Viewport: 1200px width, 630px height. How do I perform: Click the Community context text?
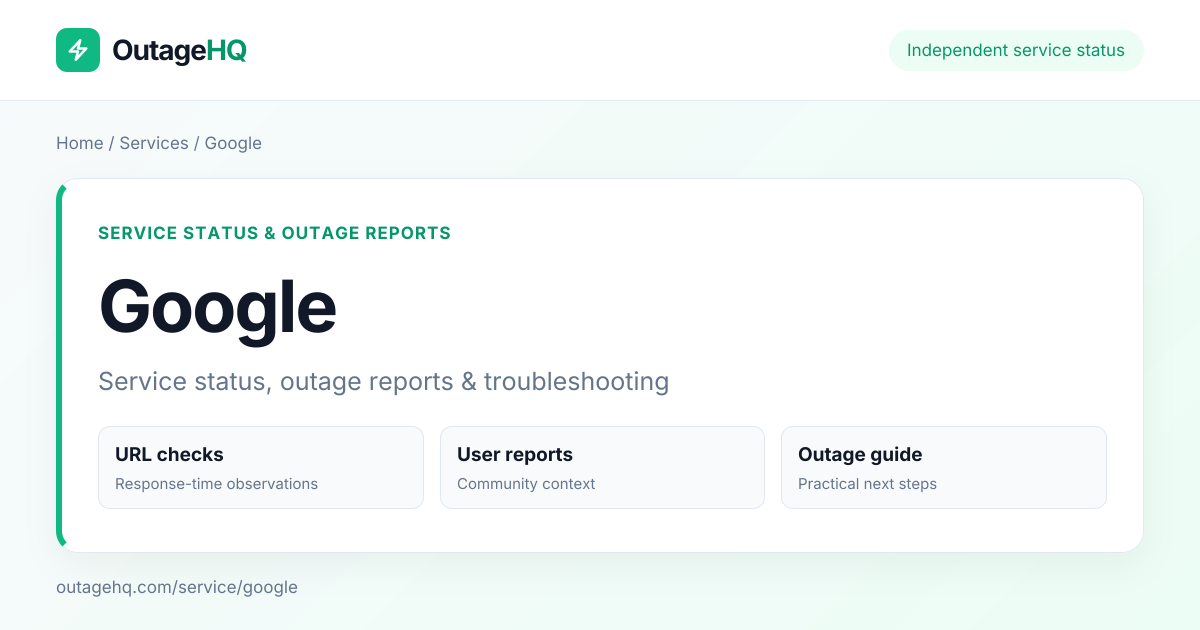[526, 484]
